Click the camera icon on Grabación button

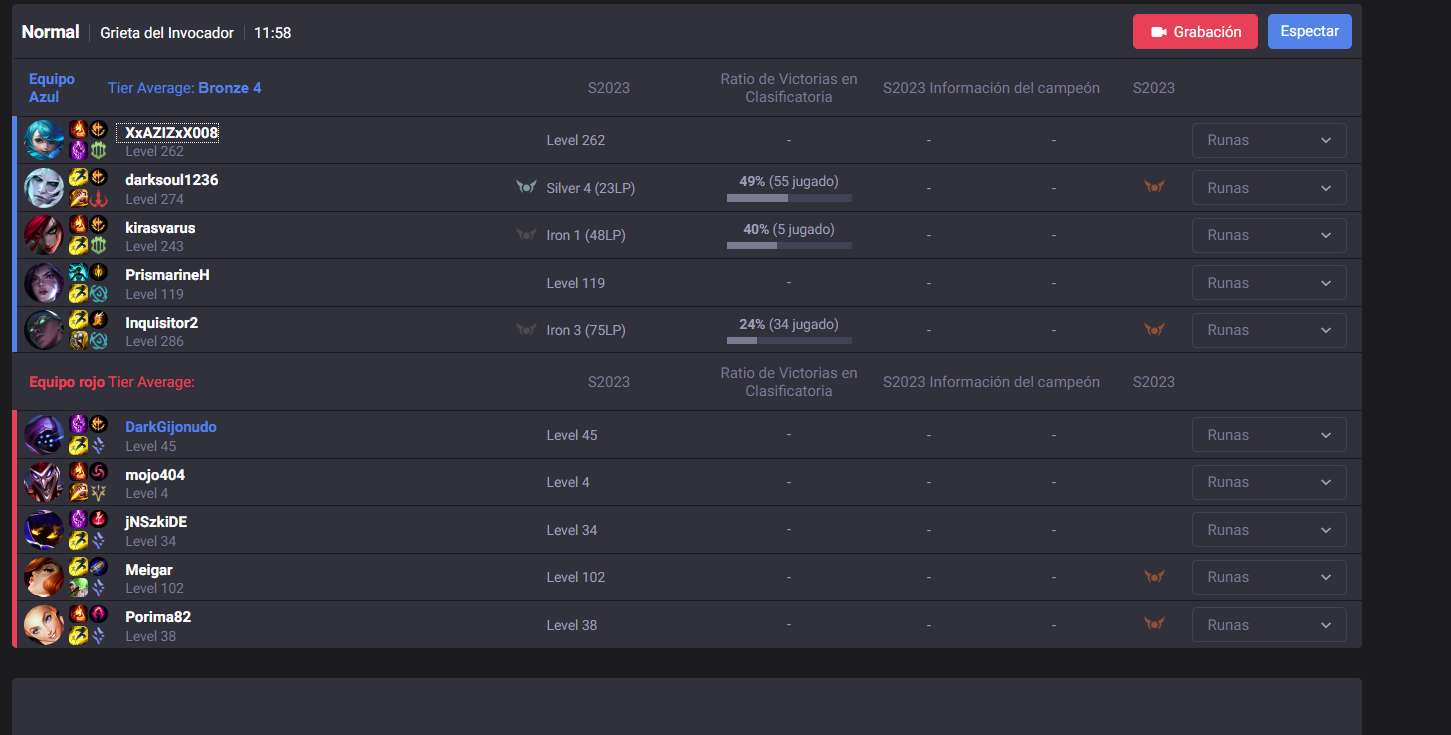1159,32
